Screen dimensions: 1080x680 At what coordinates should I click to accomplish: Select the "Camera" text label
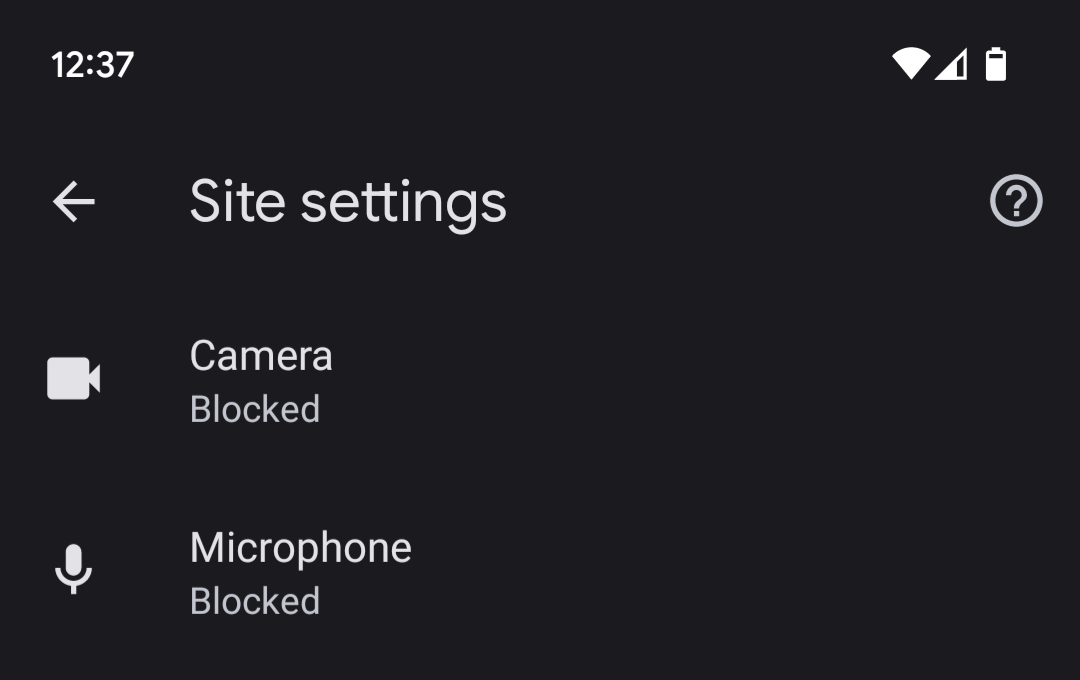coord(261,356)
